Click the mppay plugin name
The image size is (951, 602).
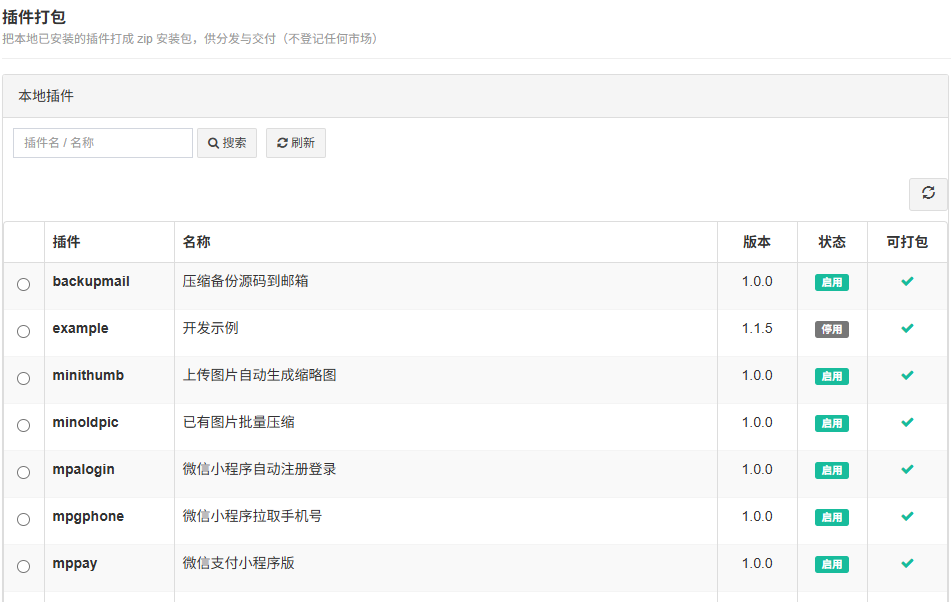coord(75,564)
